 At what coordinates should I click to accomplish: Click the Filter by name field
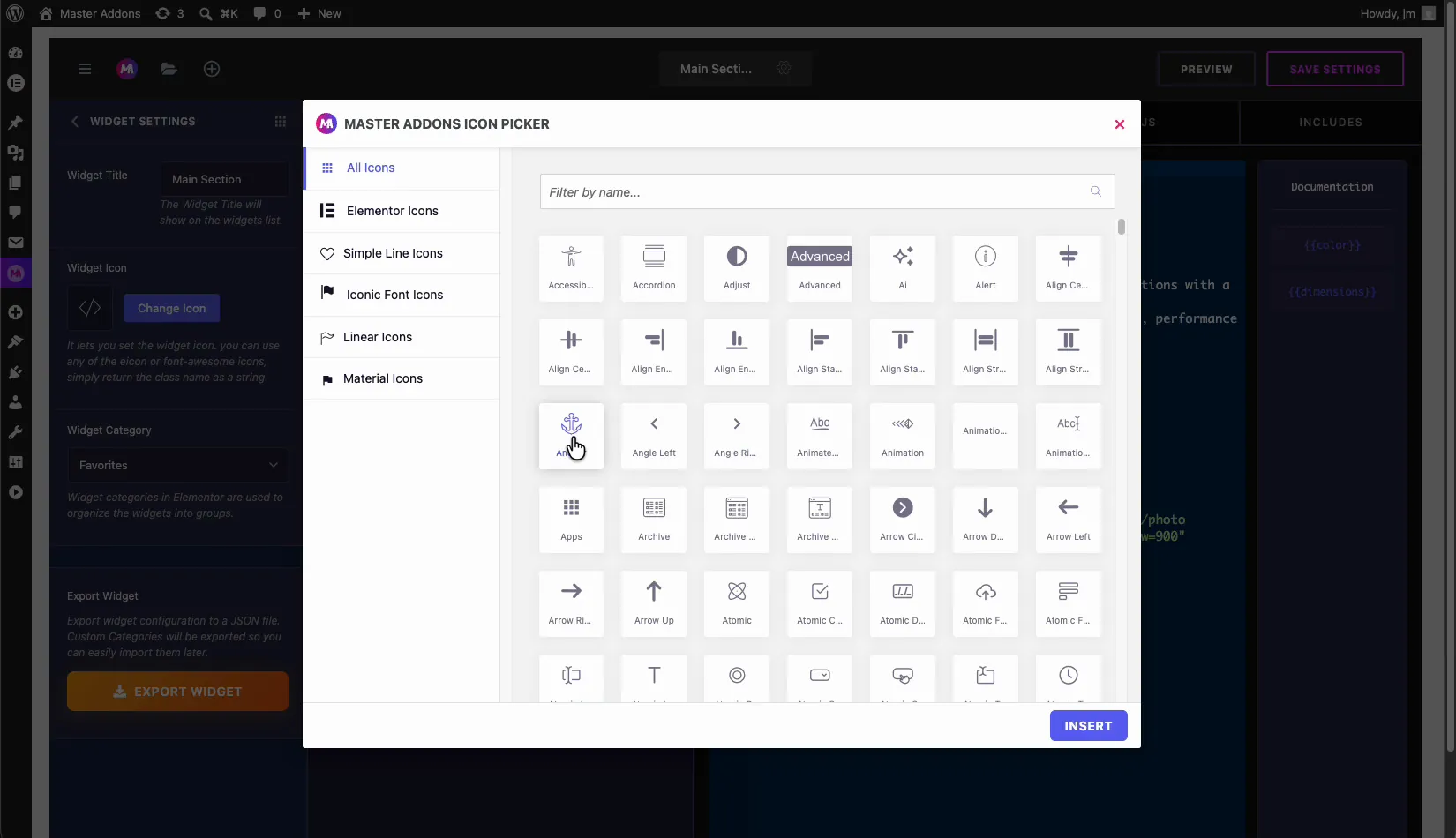[x=827, y=191]
